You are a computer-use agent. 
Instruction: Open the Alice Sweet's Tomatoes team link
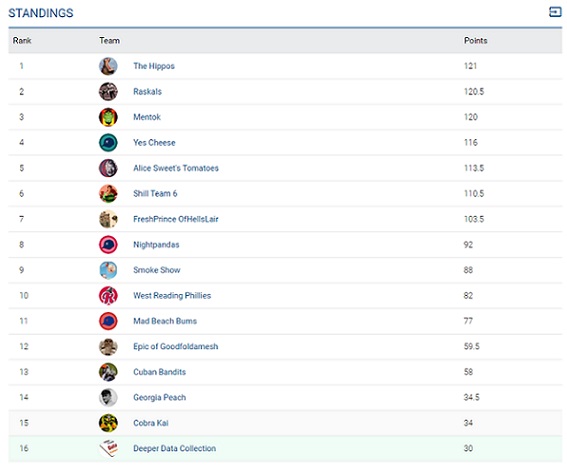[176, 168]
